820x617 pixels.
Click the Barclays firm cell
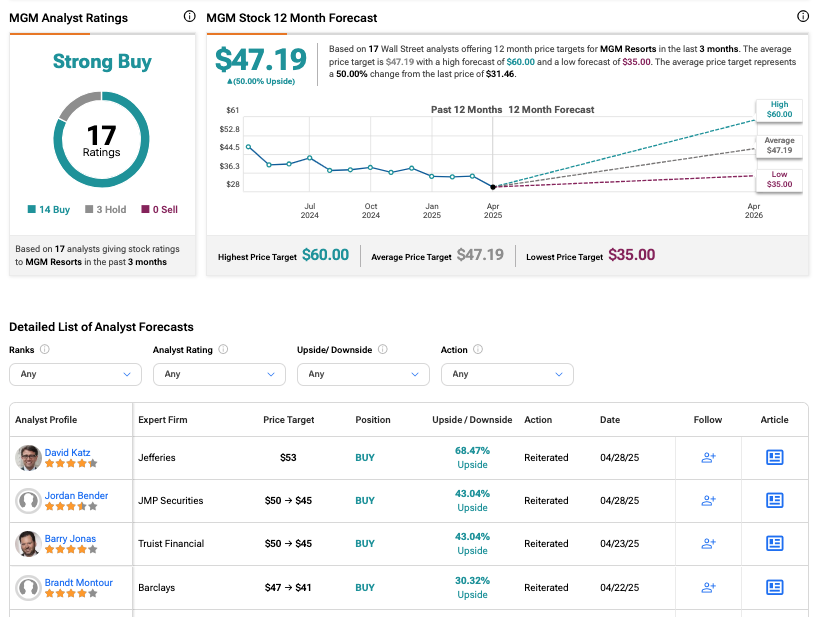[x=156, y=587]
